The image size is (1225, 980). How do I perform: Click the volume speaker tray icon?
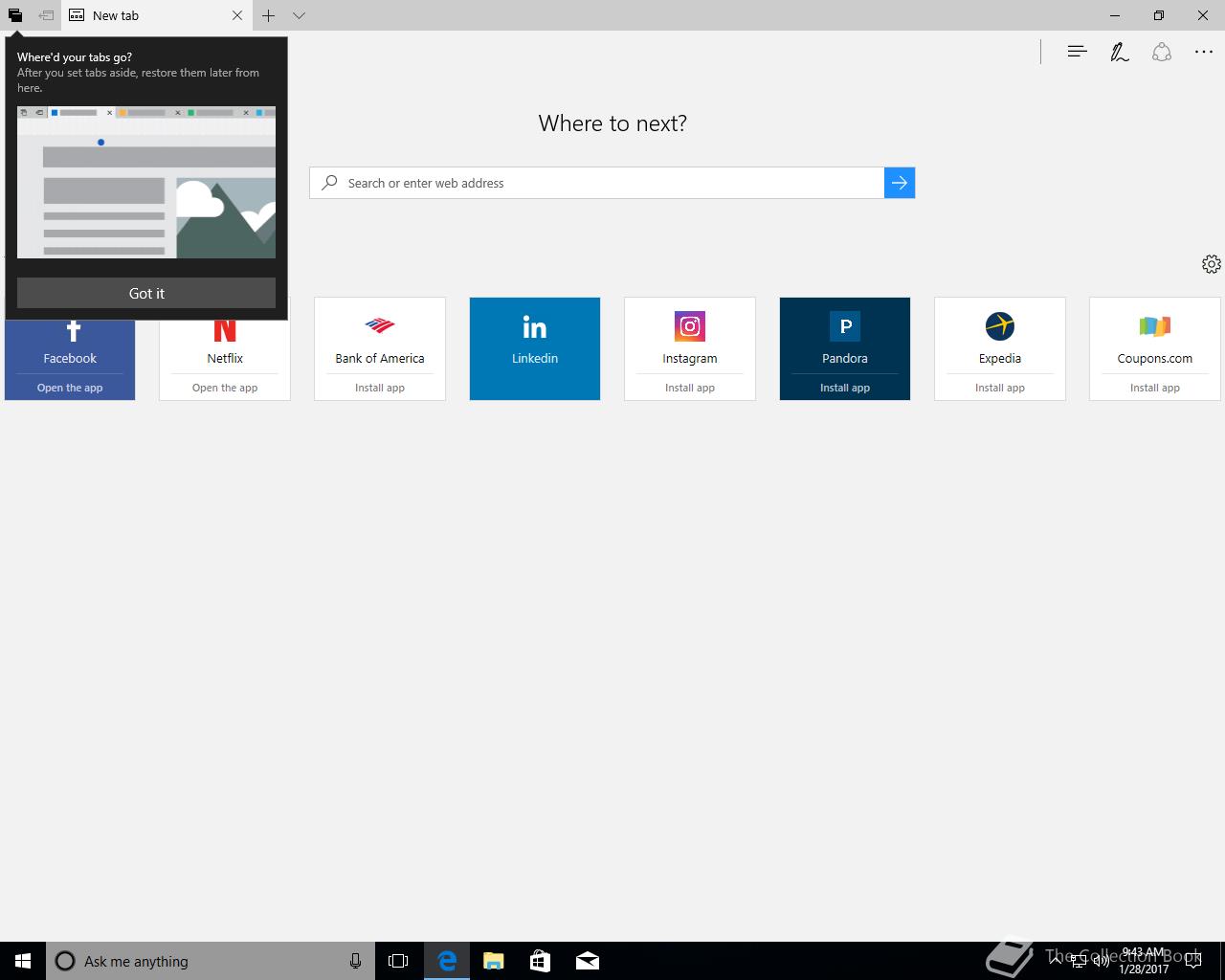coord(1101,961)
